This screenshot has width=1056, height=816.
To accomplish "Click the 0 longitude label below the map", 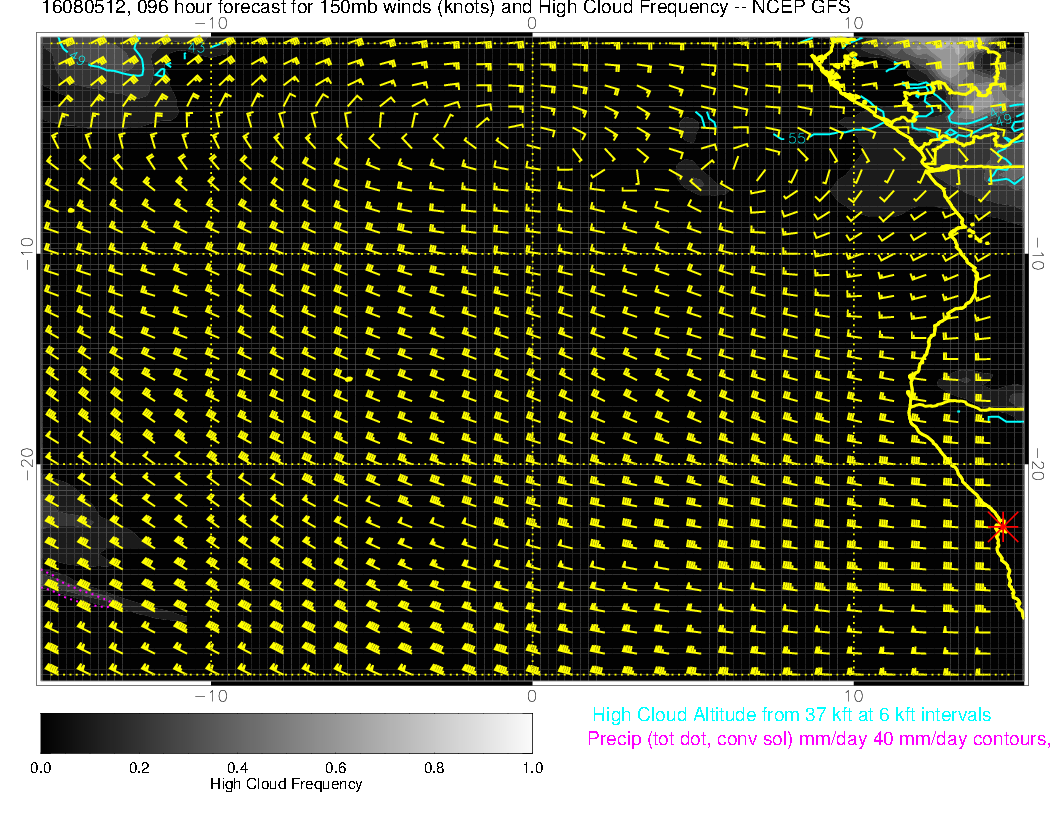I will pyautogui.click(x=532, y=695).
